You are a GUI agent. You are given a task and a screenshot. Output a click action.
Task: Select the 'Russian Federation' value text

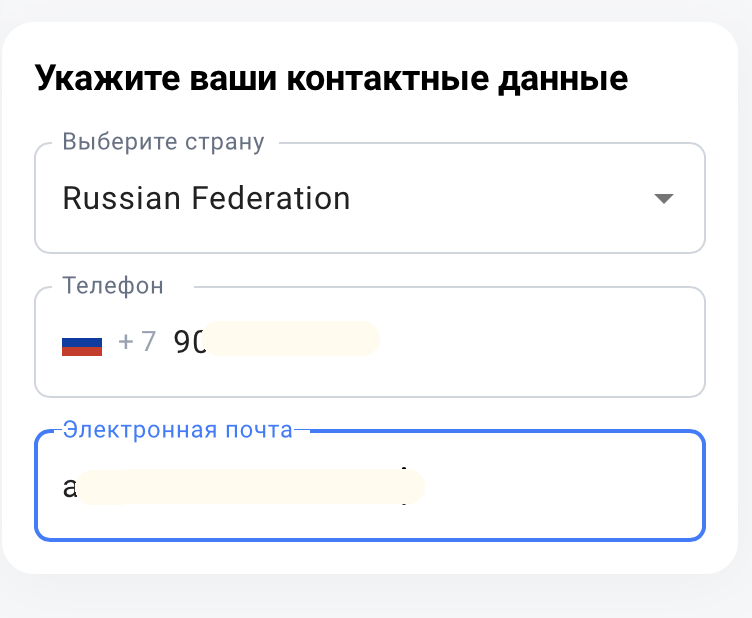(206, 198)
